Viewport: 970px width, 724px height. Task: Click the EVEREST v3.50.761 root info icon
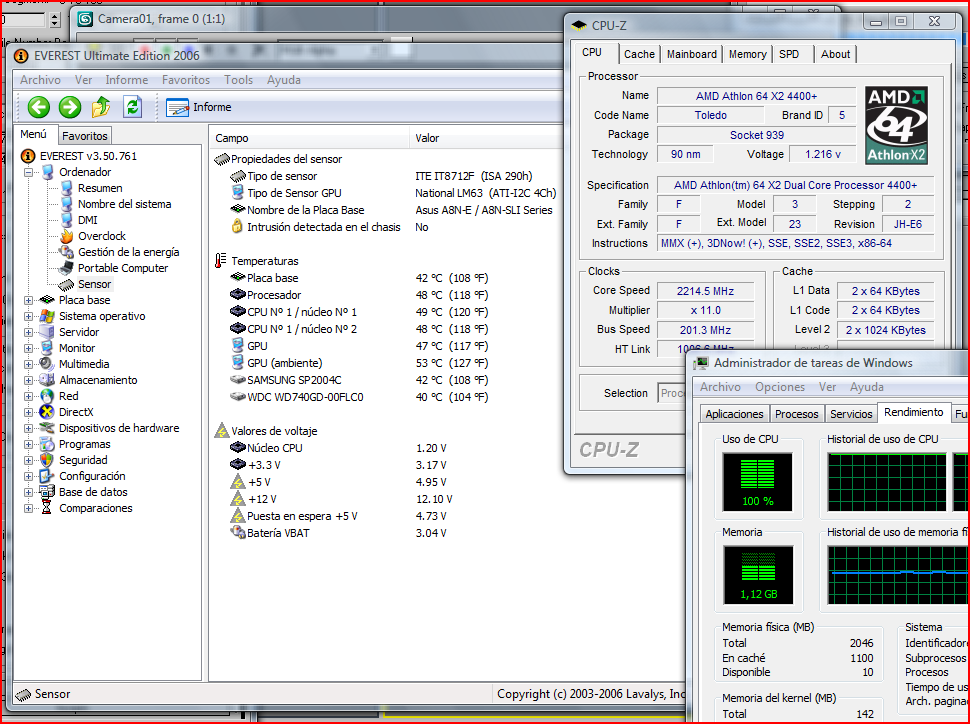click(x=28, y=156)
